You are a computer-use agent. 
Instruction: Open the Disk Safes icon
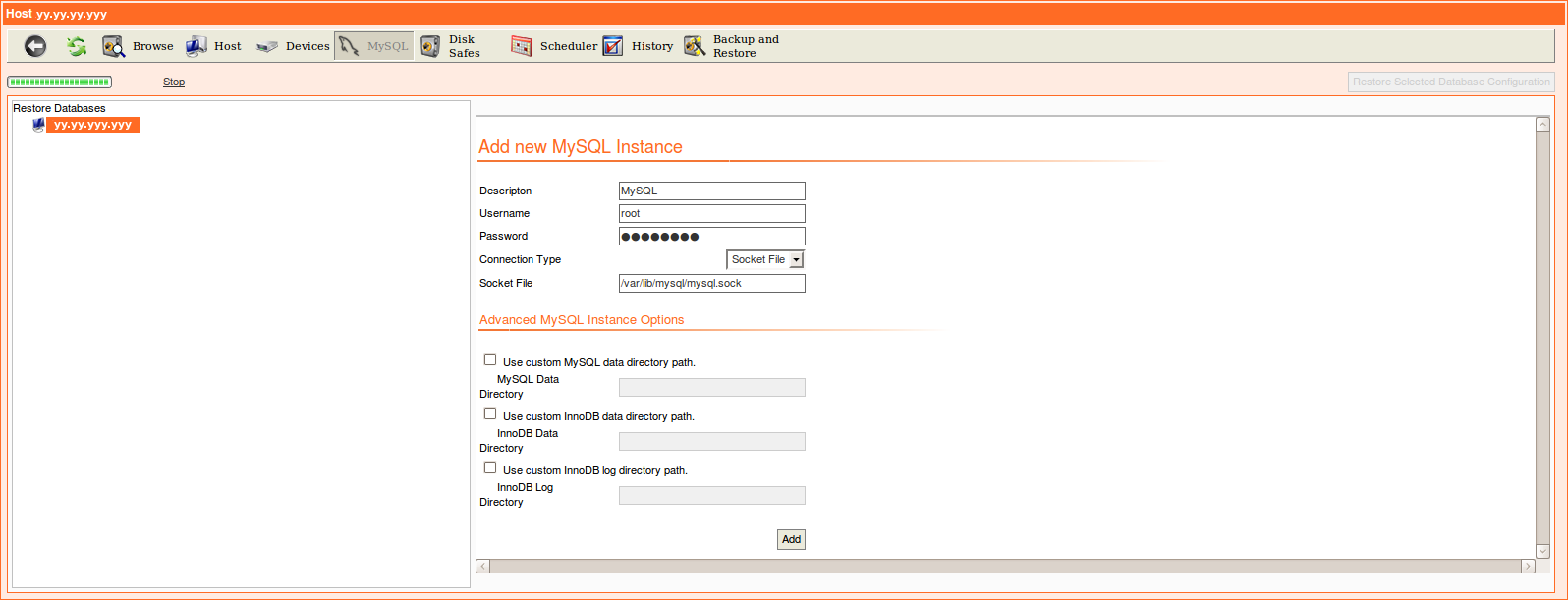tap(430, 46)
